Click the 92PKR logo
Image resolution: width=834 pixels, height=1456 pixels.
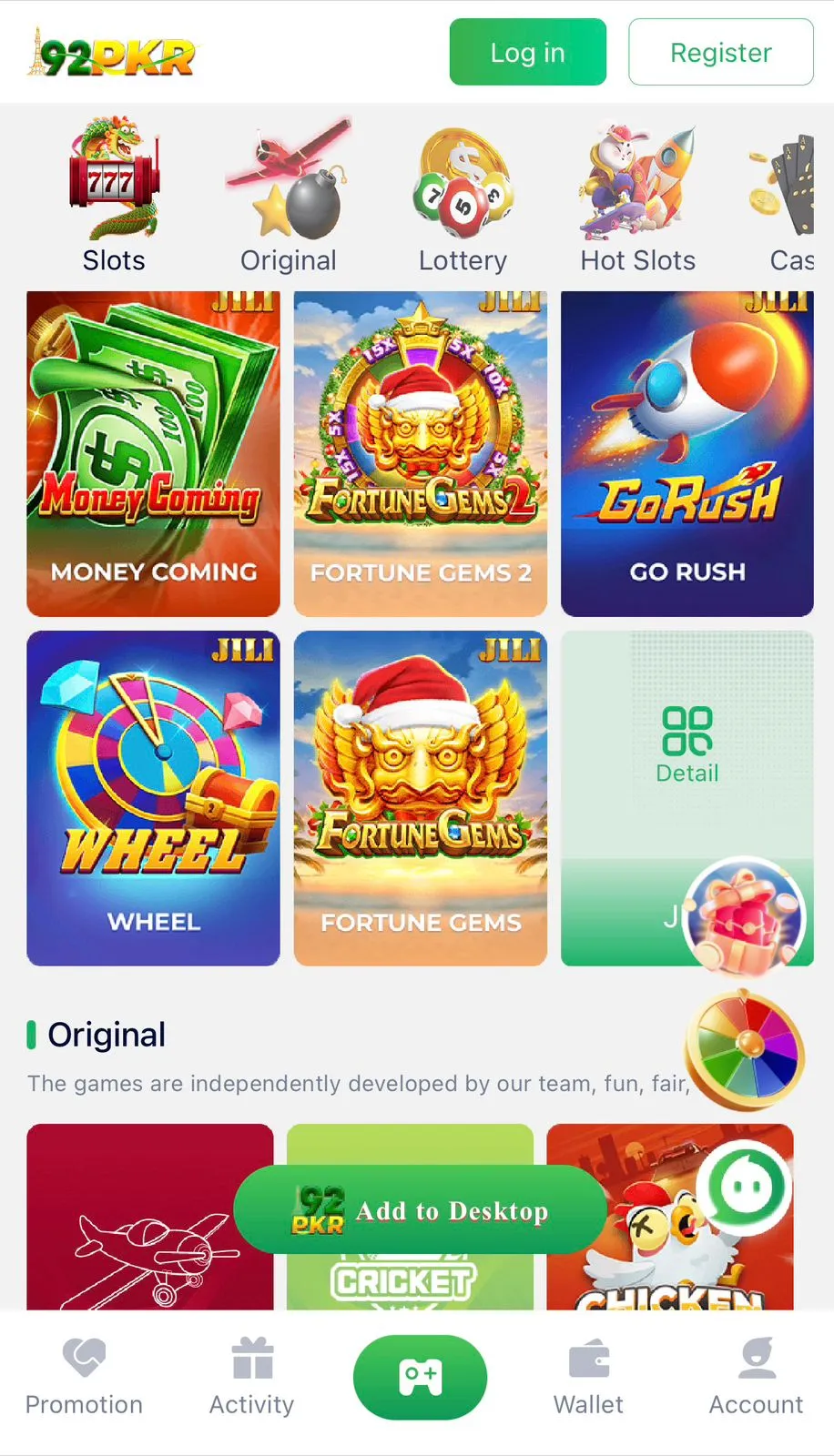pos(111,54)
